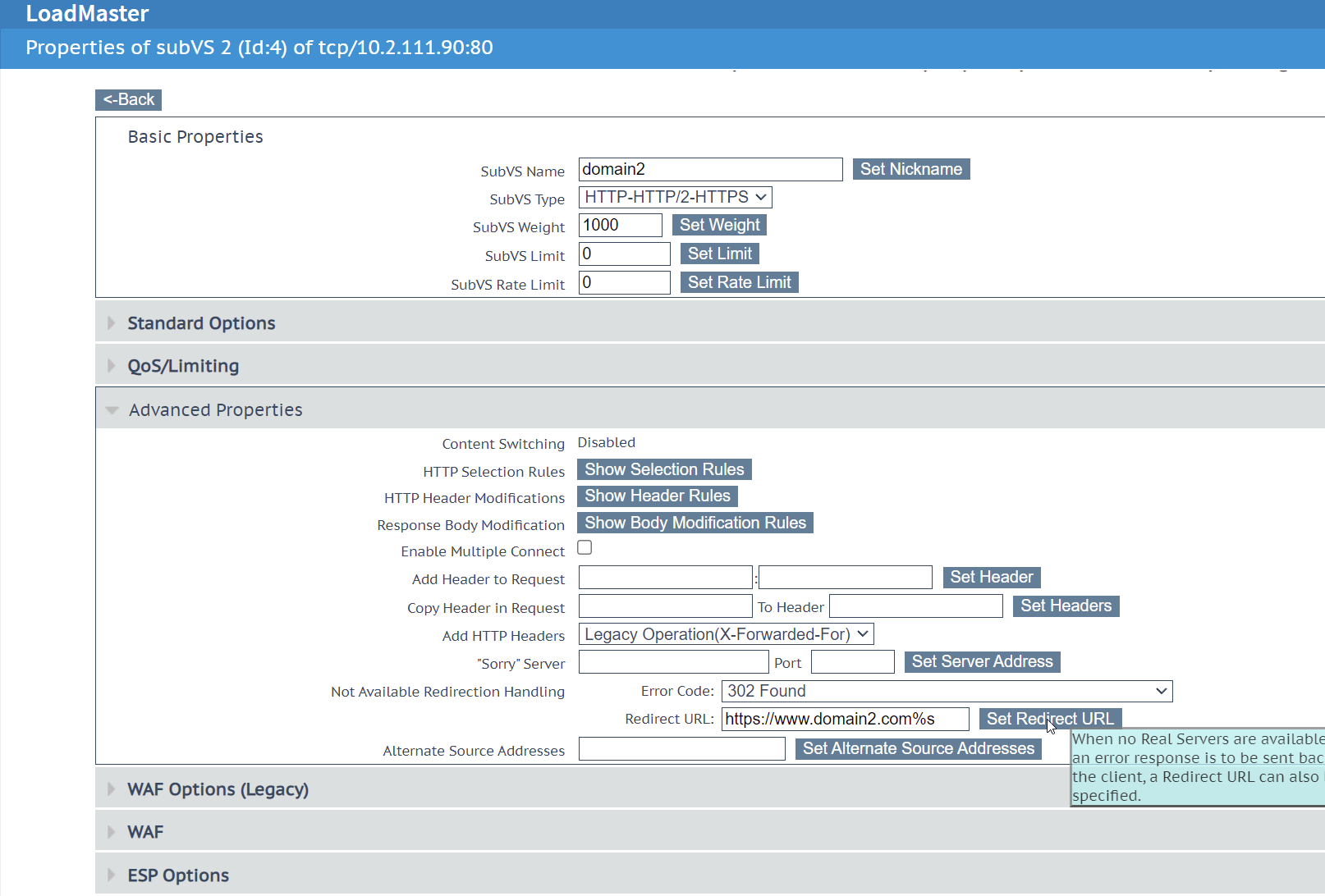Open the SubVS Type dropdown

[x=676, y=197]
